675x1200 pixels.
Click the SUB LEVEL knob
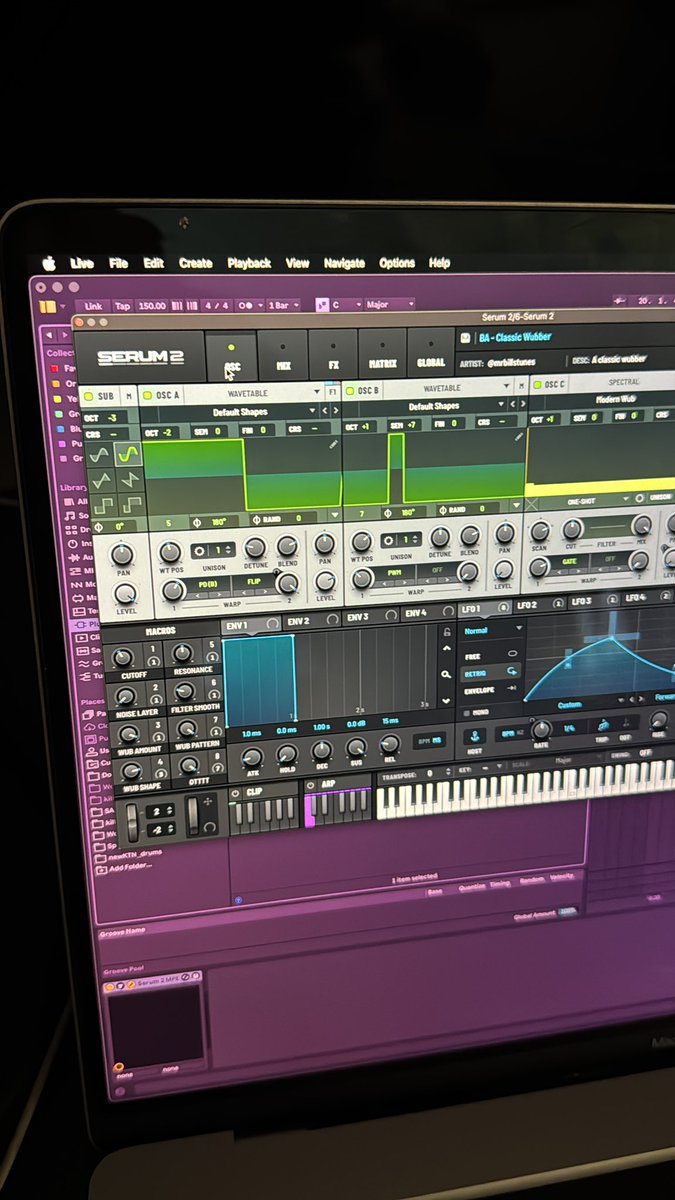coord(126,592)
